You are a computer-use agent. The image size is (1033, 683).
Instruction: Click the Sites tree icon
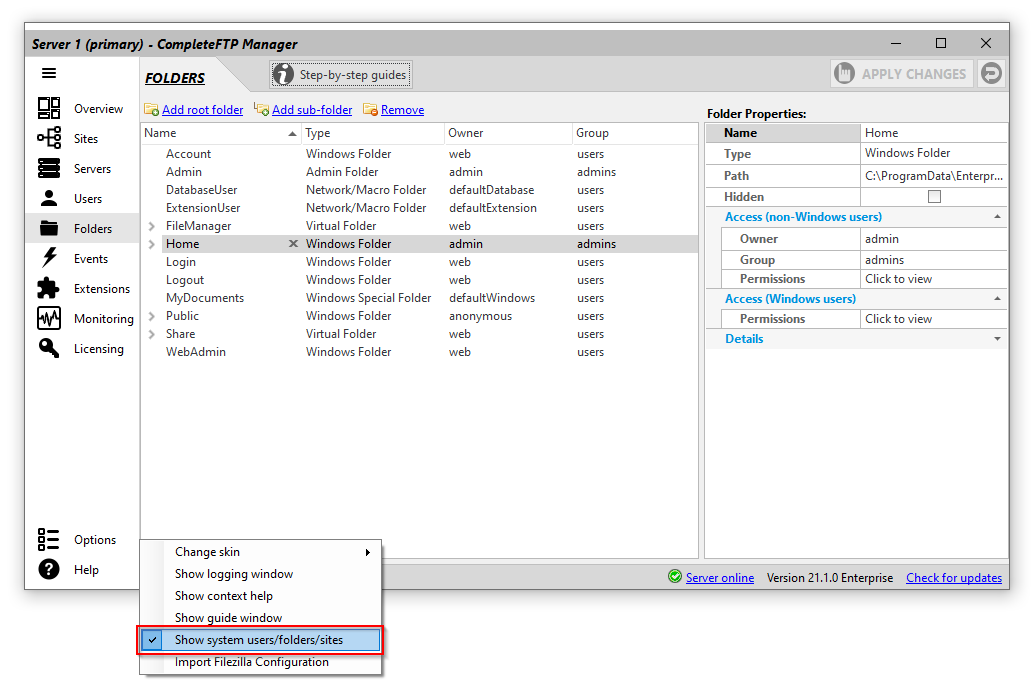49,138
